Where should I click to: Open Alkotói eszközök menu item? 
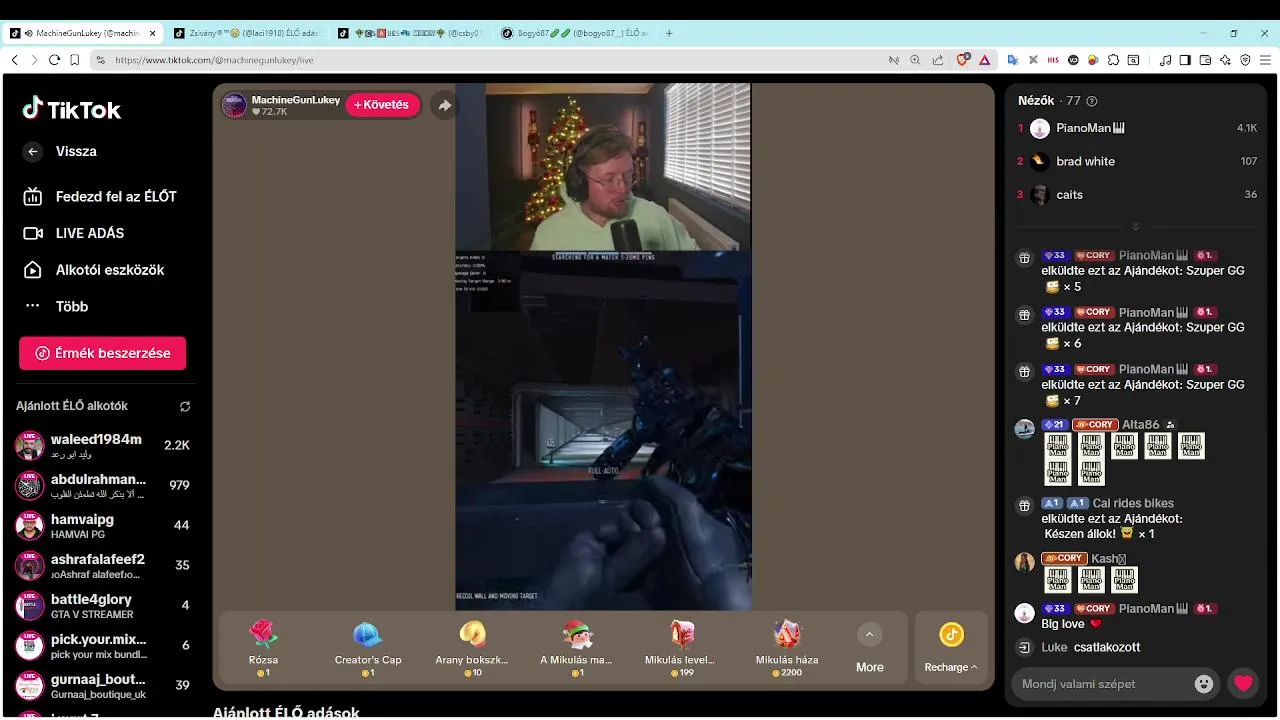click(93, 270)
